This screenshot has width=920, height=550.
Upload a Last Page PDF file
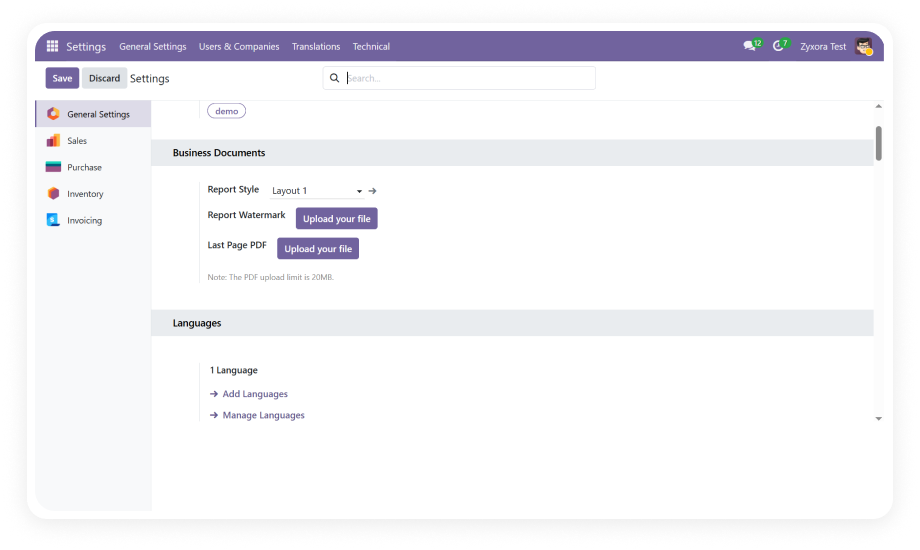(x=318, y=248)
